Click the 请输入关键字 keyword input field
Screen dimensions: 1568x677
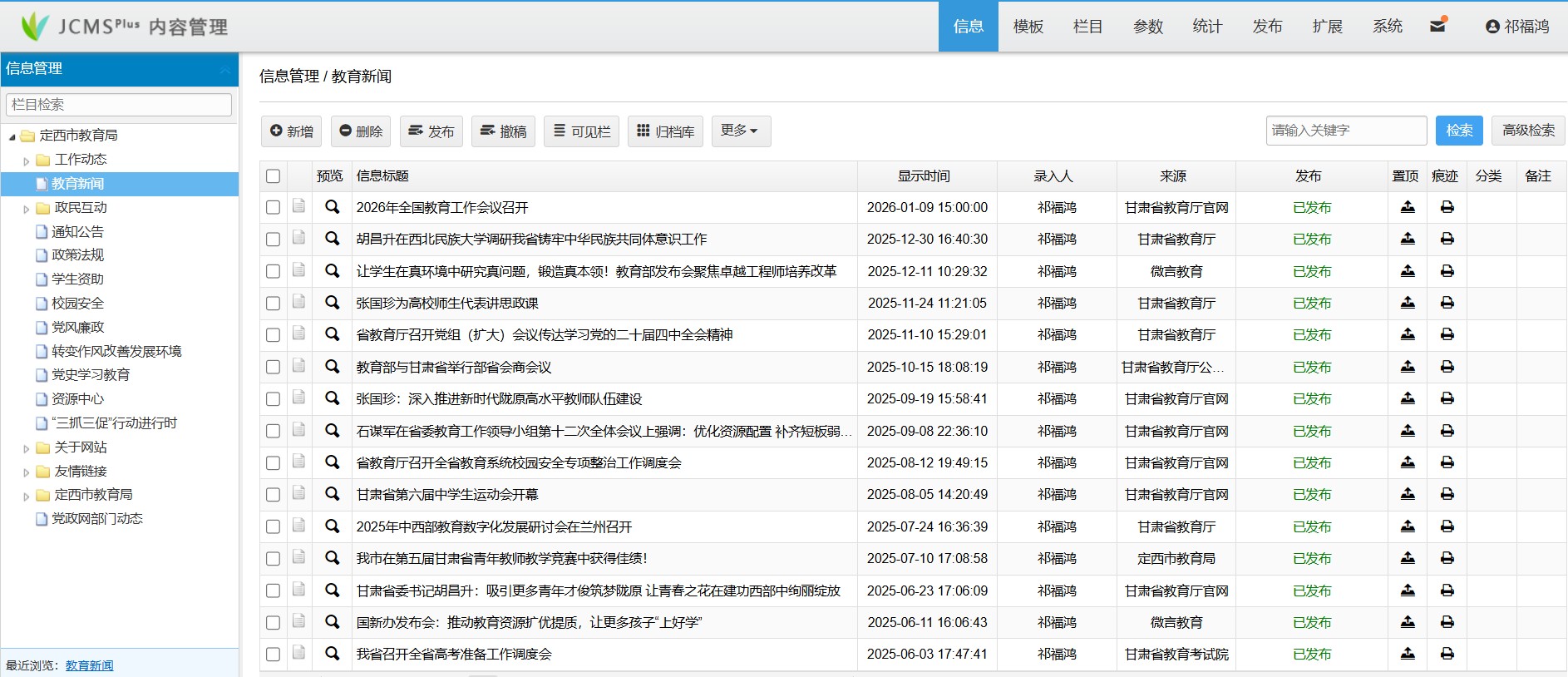pyautogui.click(x=1345, y=131)
